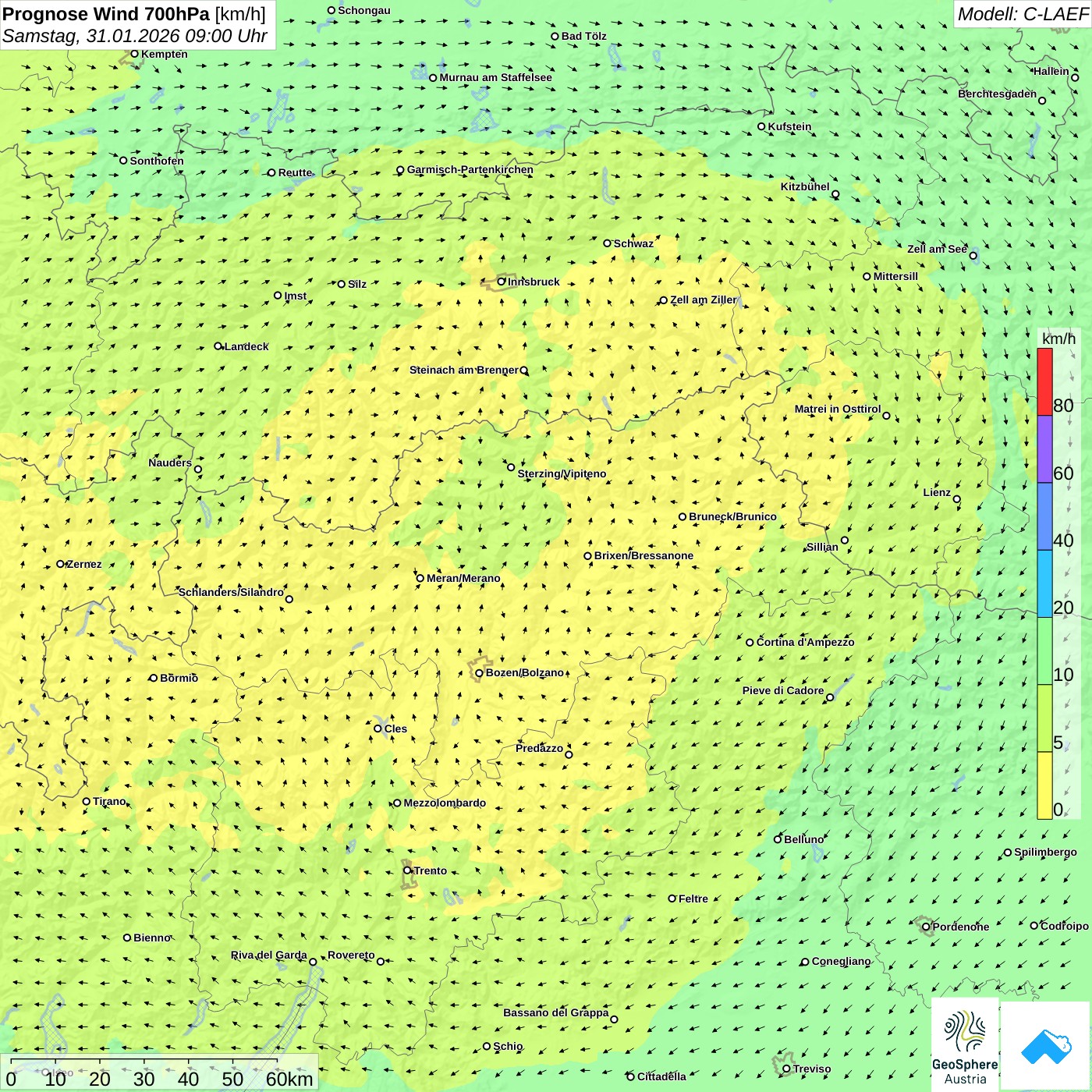Click the Predazzo city label
This screenshot has height=1092, width=1092.
tap(539, 748)
